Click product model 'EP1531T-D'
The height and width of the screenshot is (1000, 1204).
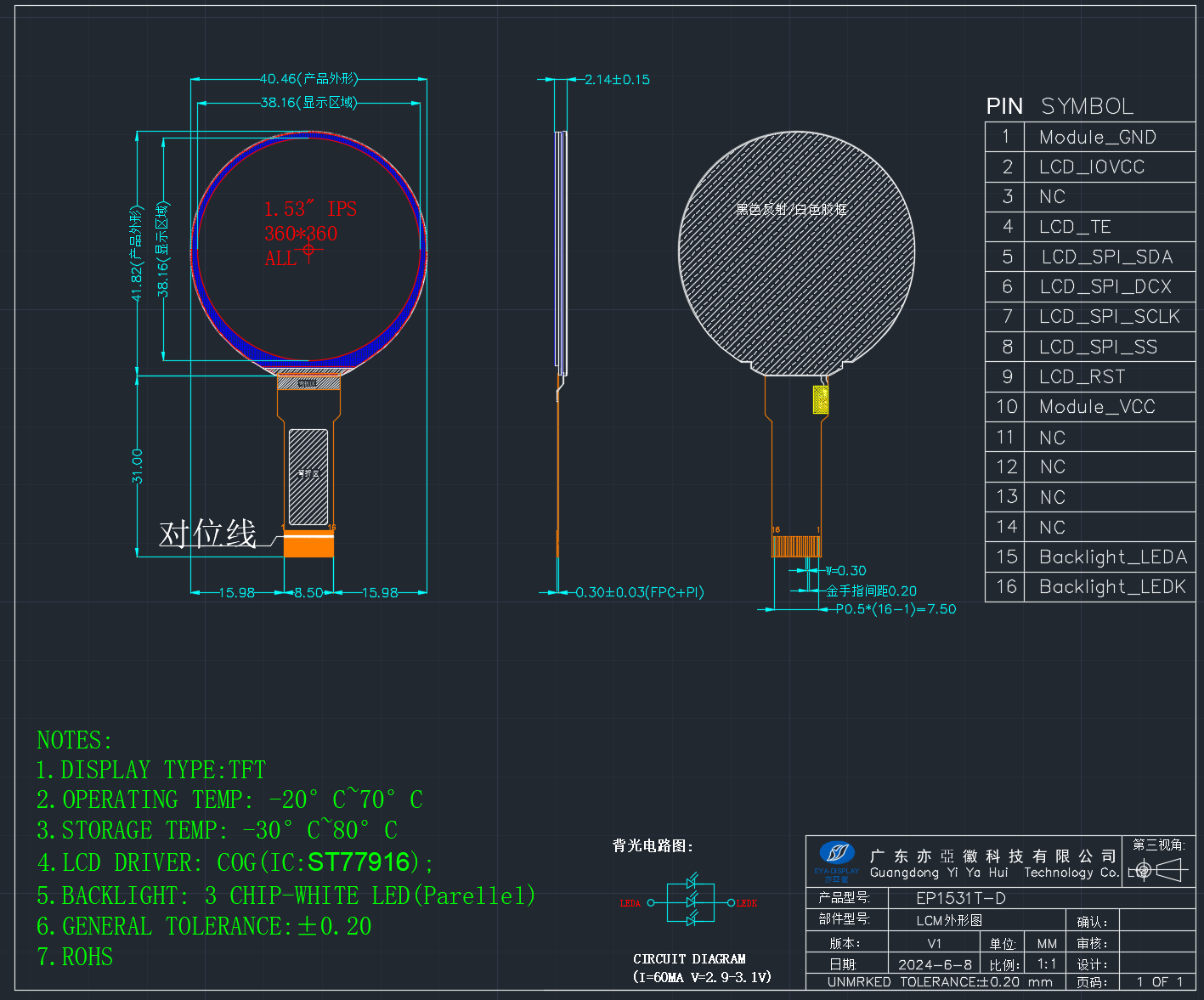(x=961, y=899)
